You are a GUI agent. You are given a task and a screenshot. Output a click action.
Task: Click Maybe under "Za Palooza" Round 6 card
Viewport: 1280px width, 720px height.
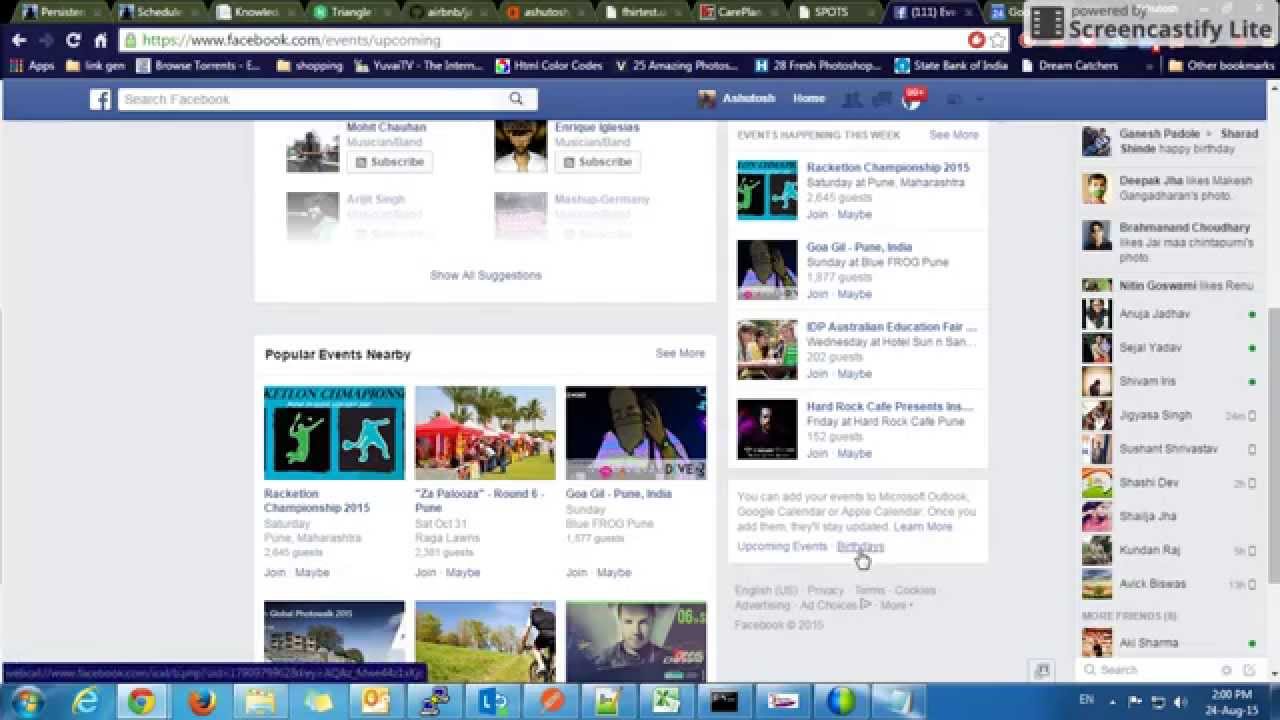pos(463,572)
